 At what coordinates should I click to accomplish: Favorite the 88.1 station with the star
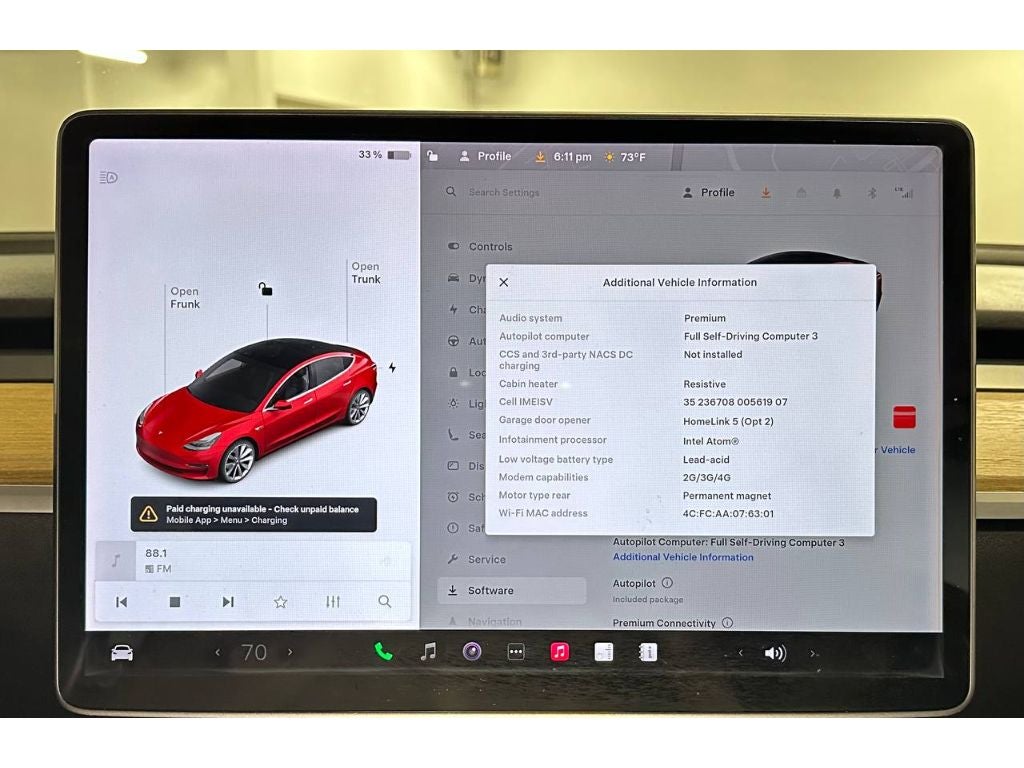point(280,602)
